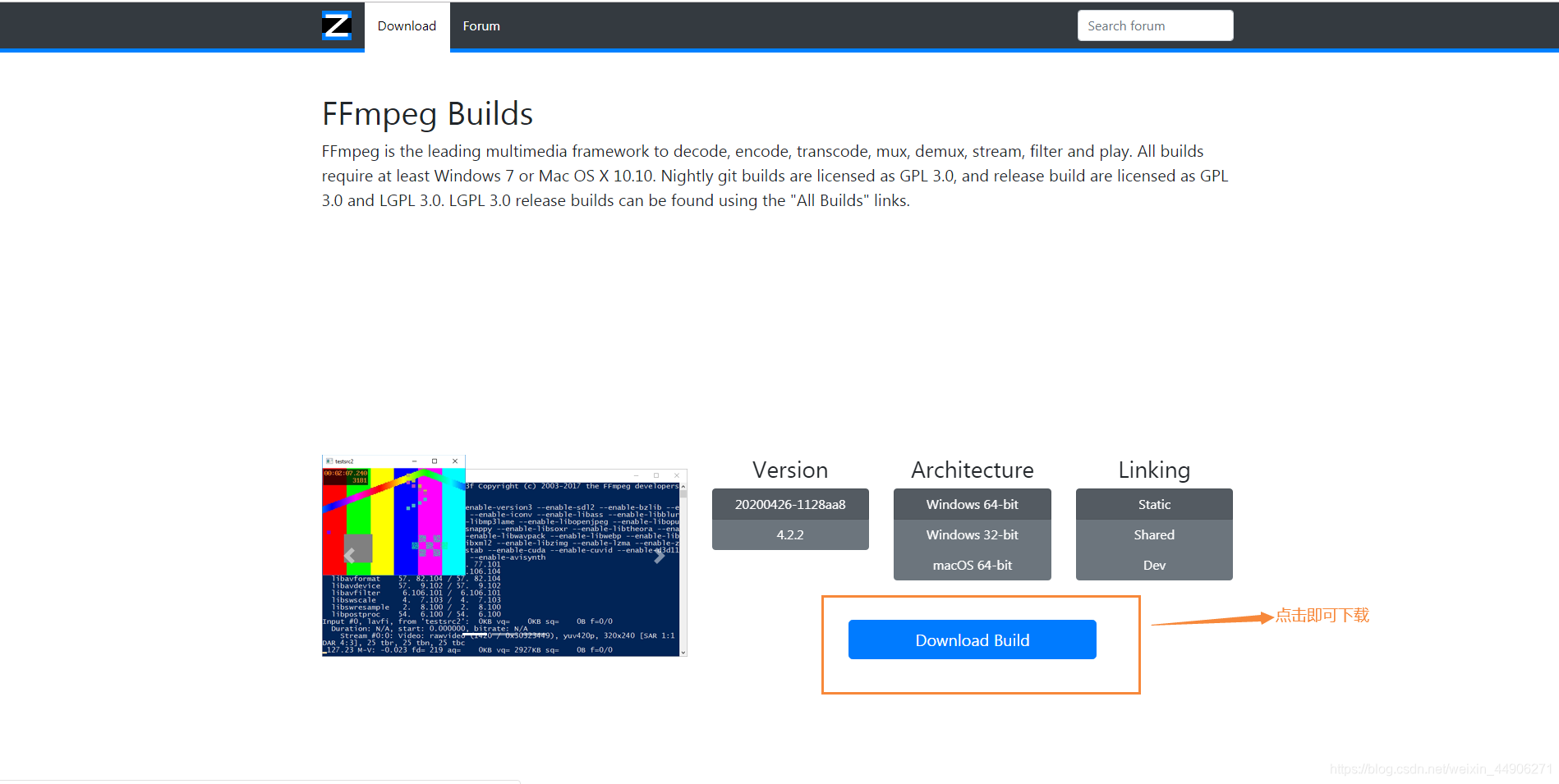This screenshot has height=784, width=1559.
Task: Click the FFmpeg Builds page heading
Action: (426, 114)
